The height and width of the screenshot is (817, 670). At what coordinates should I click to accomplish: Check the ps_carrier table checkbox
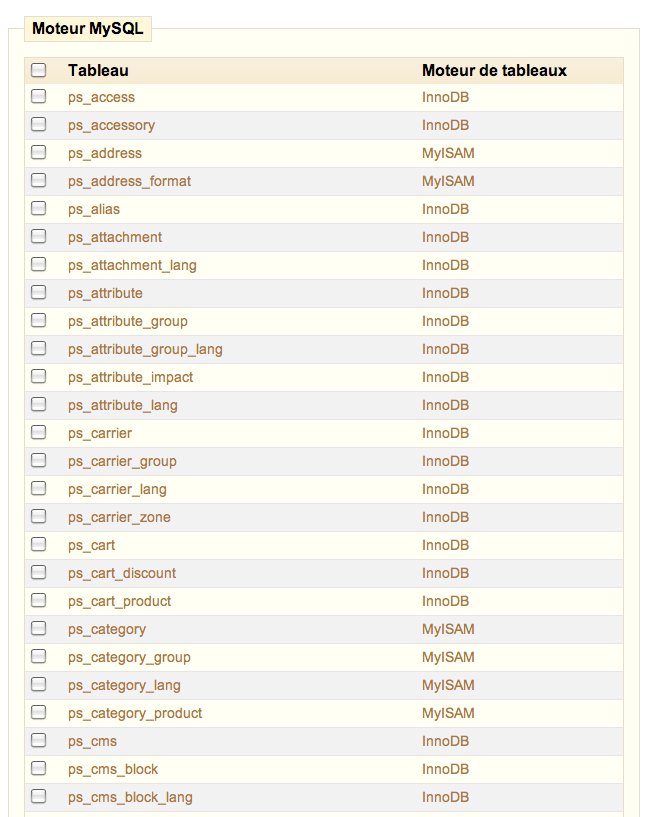coord(39,433)
